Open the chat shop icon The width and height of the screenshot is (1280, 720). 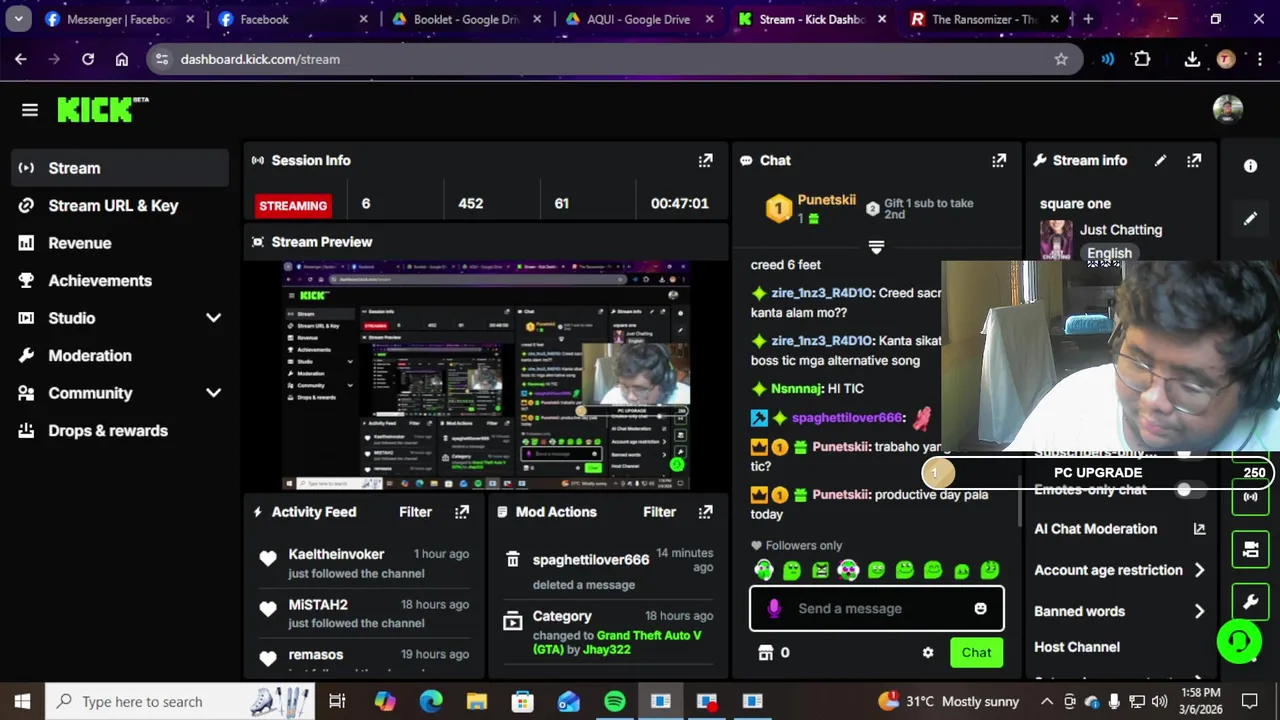(x=765, y=653)
